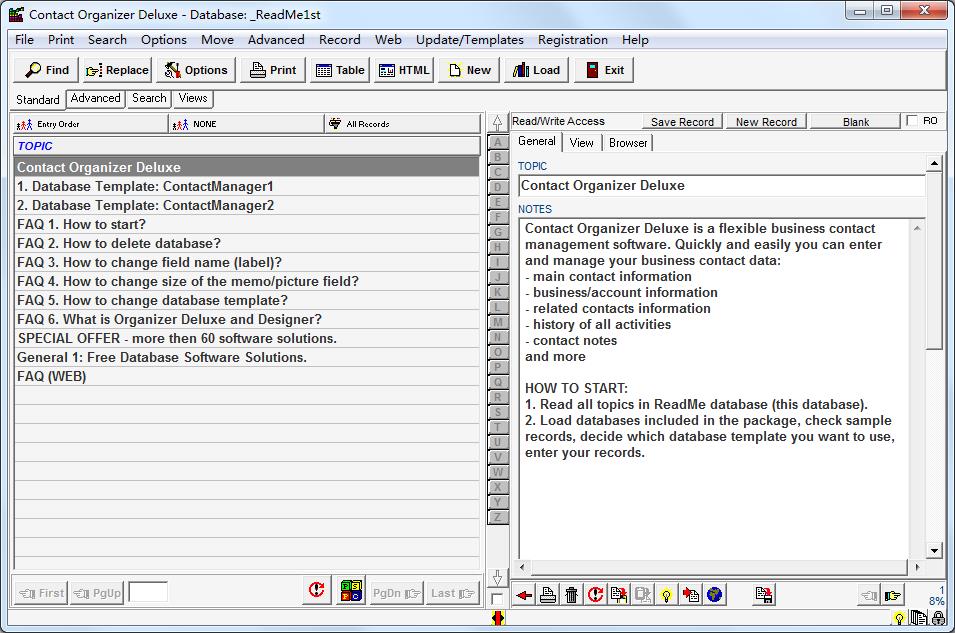This screenshot has height=633, width=955.
Task: Open the Advanced menu
Action: 276,40
